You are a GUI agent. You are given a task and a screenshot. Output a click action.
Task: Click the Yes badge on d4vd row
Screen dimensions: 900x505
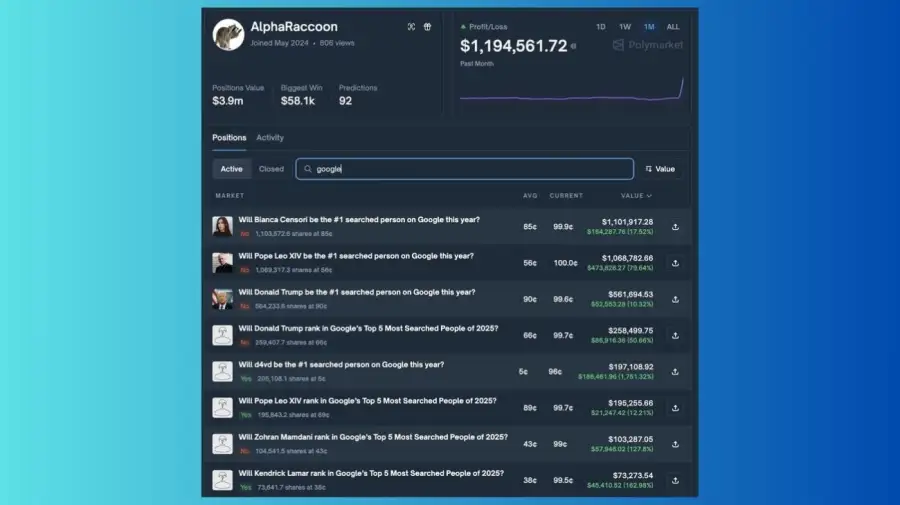tap(246, 379)
